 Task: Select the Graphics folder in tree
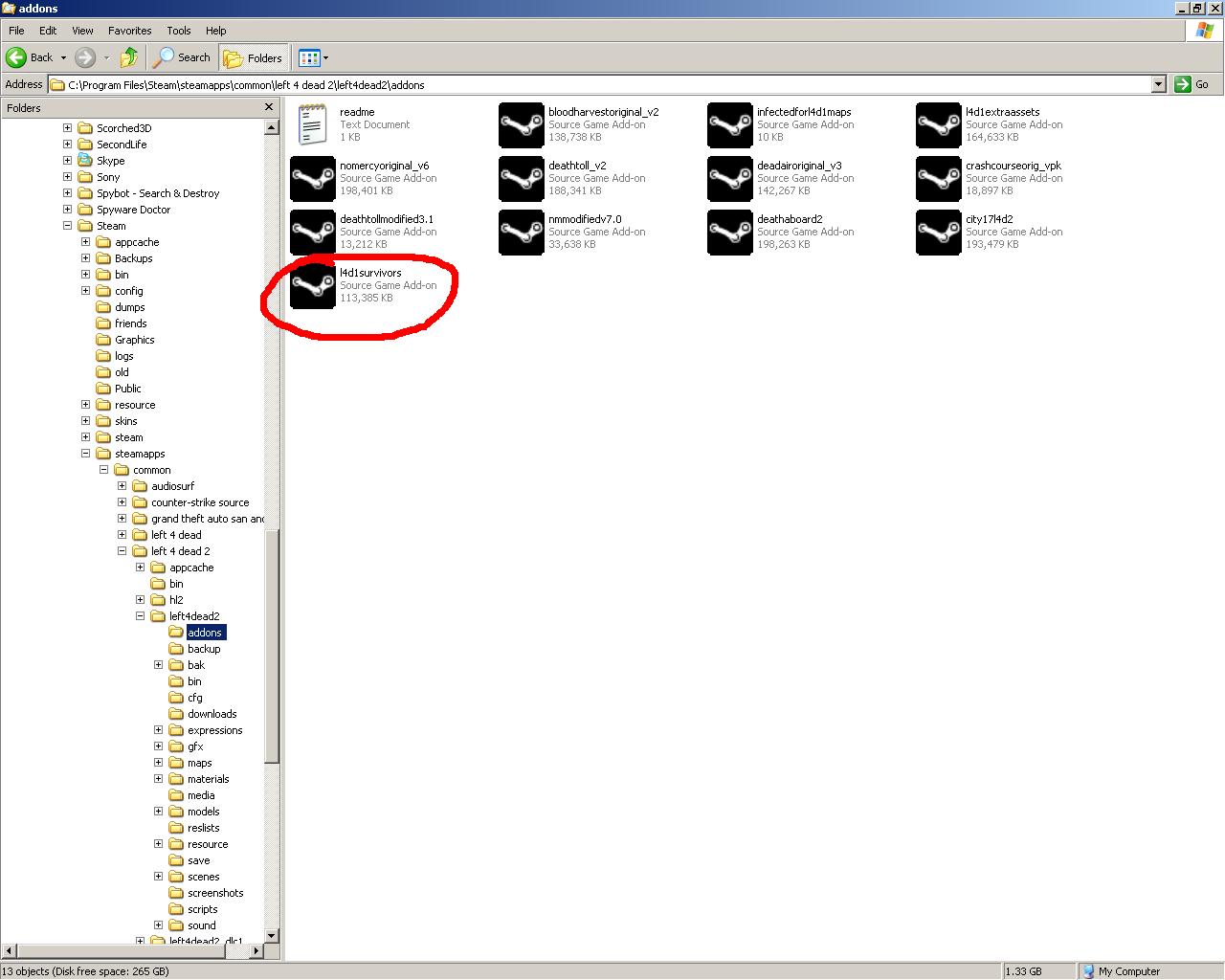(134, 340)
